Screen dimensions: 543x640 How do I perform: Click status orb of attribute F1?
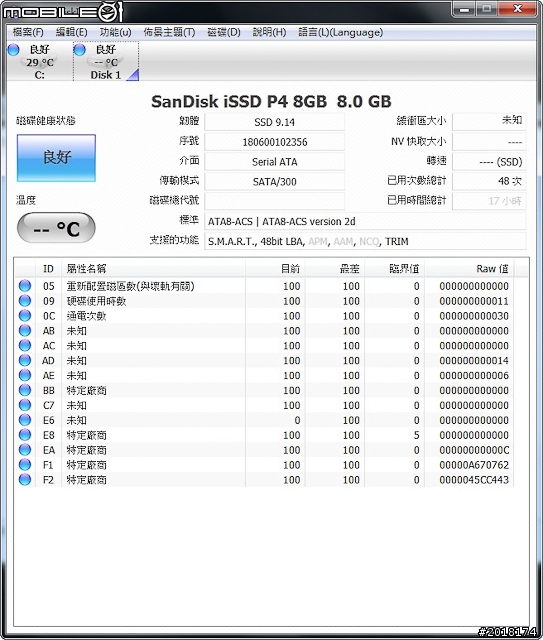[25, 464]
